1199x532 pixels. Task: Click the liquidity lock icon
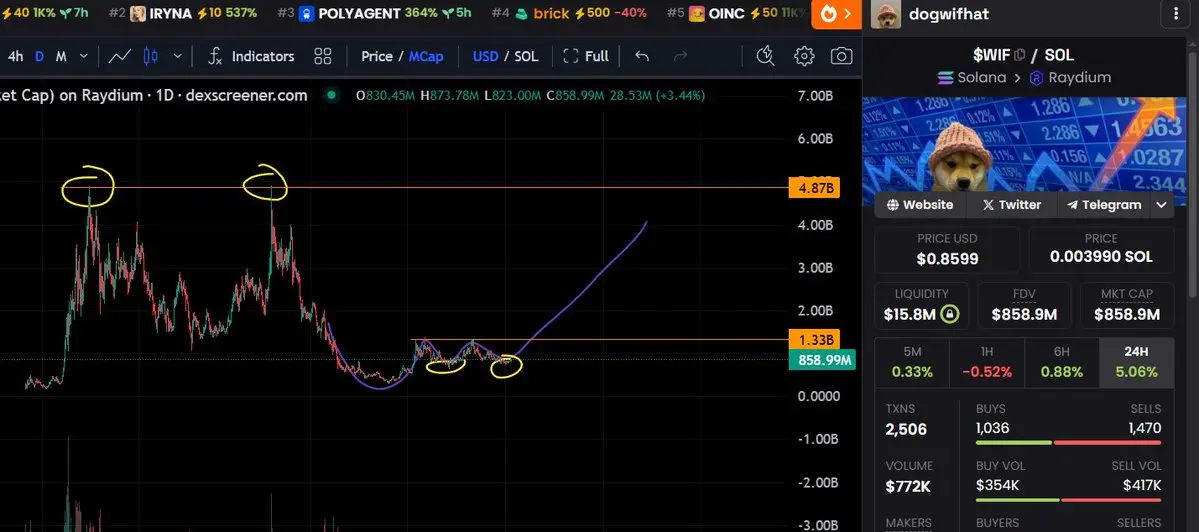tap(950, 313)
